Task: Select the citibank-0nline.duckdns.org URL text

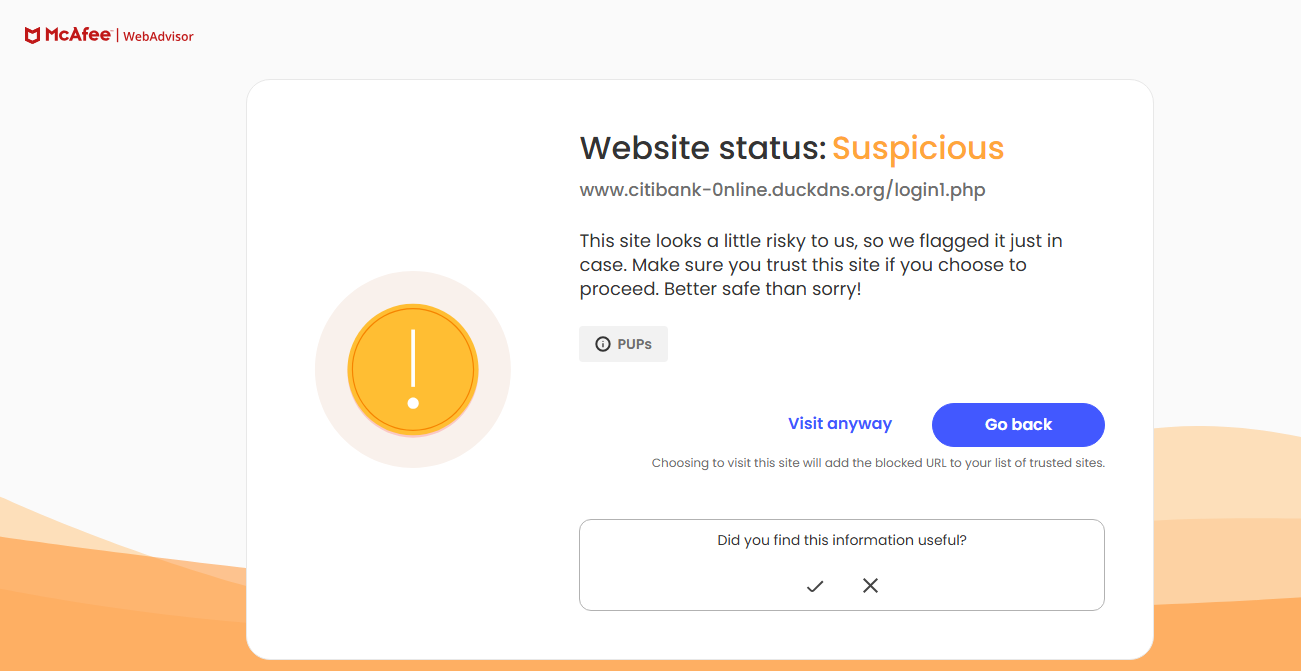Action: pos(783,190)
